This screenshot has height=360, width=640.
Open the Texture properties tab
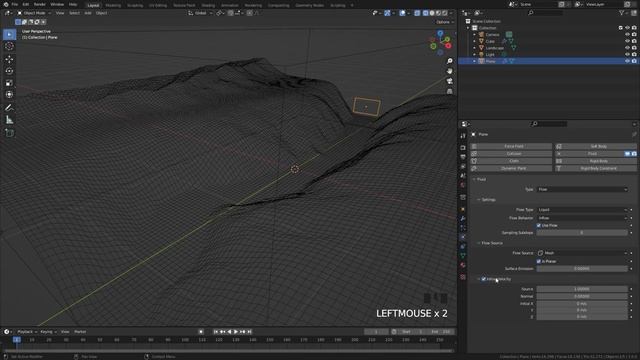[463, 277]
